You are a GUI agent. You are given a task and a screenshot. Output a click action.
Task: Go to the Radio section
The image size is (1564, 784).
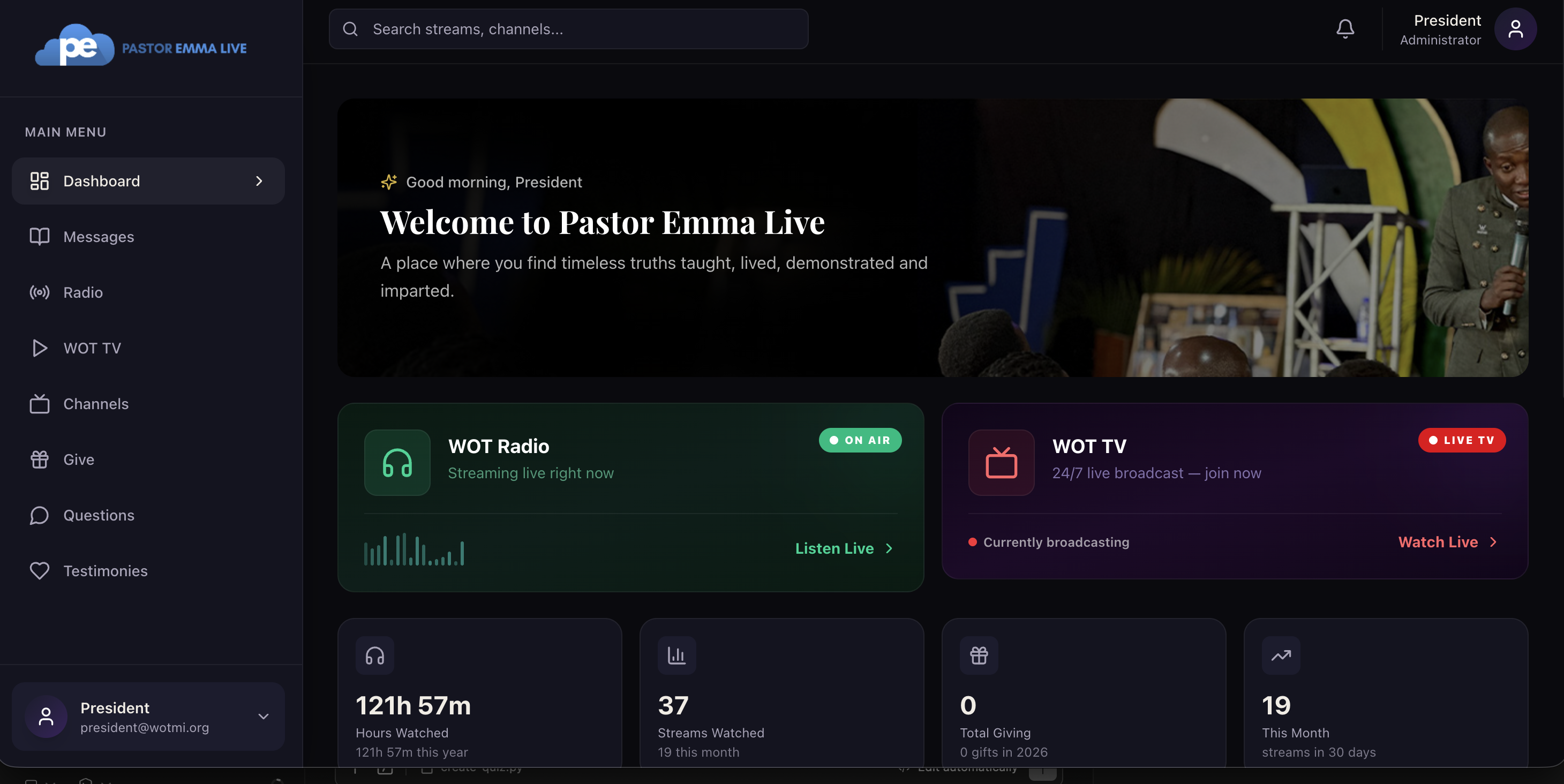point(82,292)
